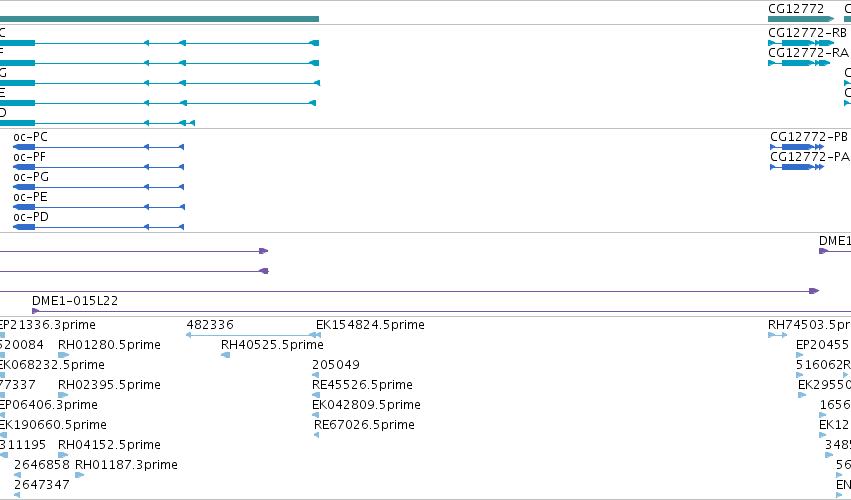Select the 205049 feature label
The width and height of the screenshot is (851, 500).
336,365
